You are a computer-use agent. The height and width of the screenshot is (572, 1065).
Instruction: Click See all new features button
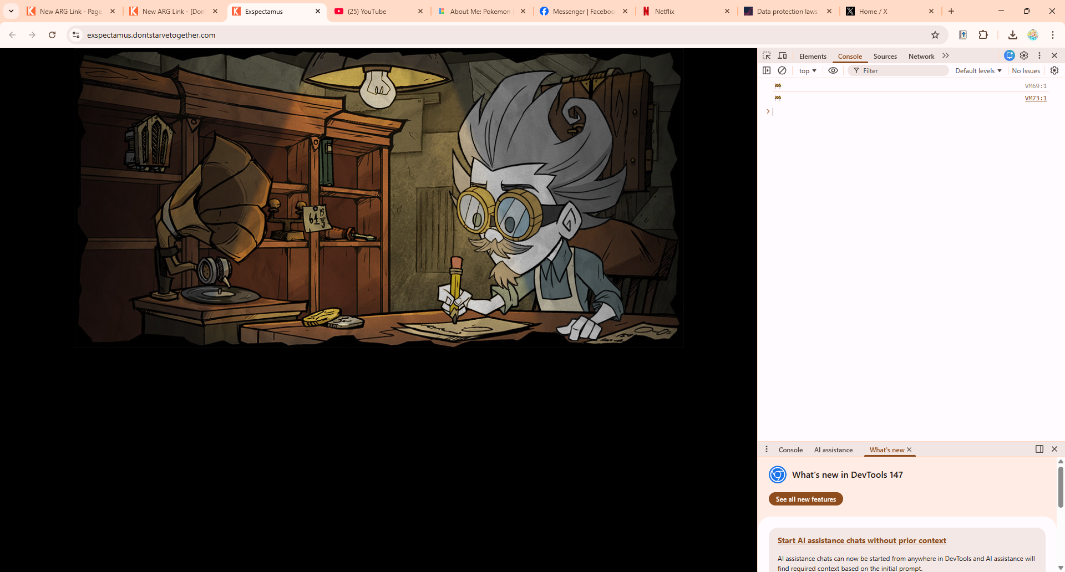[x=806, y=499]
